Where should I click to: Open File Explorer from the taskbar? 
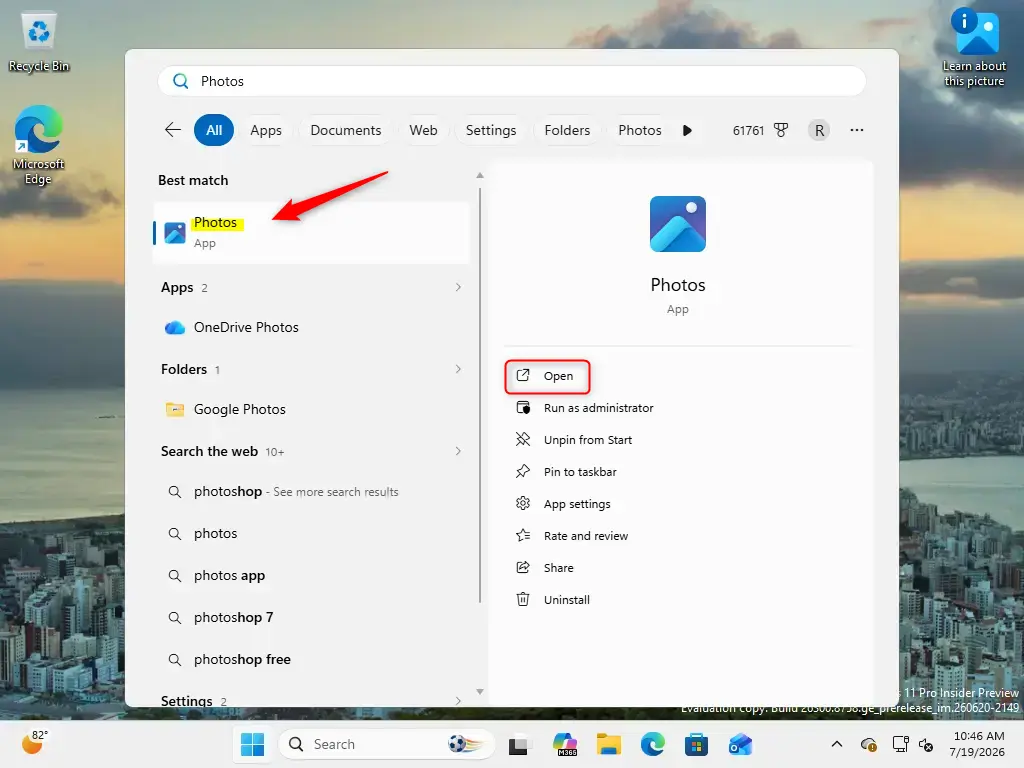609,744
